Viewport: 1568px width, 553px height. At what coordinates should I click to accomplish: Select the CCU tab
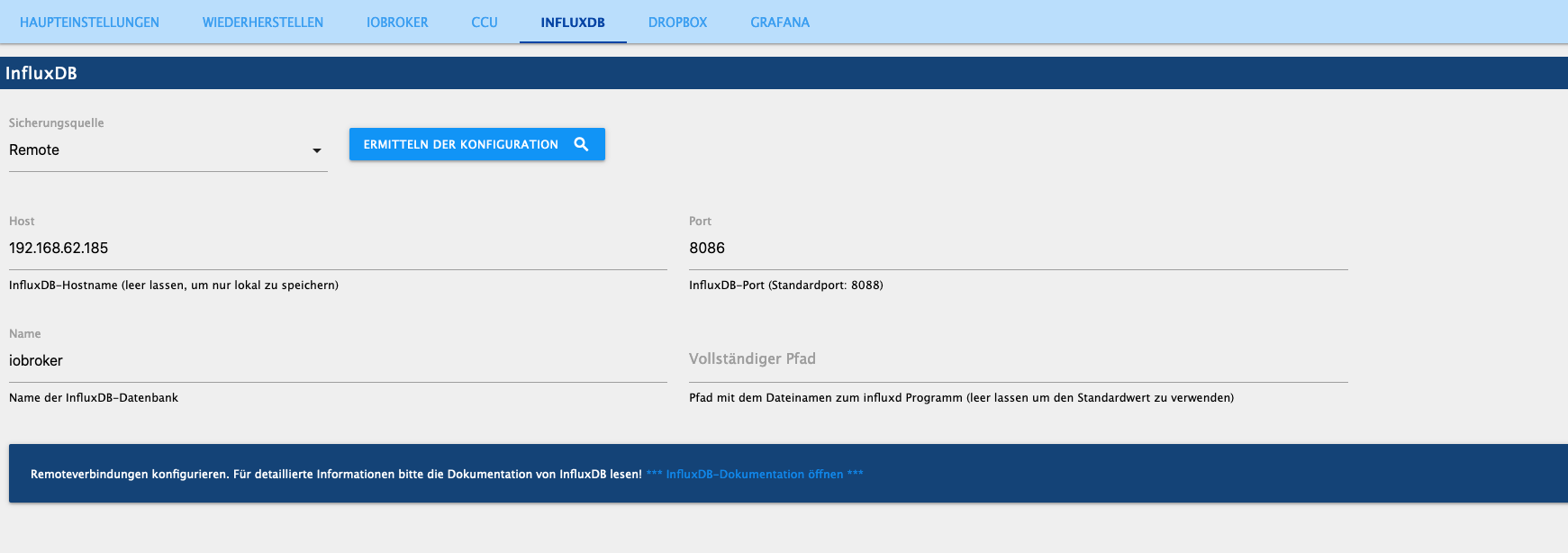[x=485, y=22]
